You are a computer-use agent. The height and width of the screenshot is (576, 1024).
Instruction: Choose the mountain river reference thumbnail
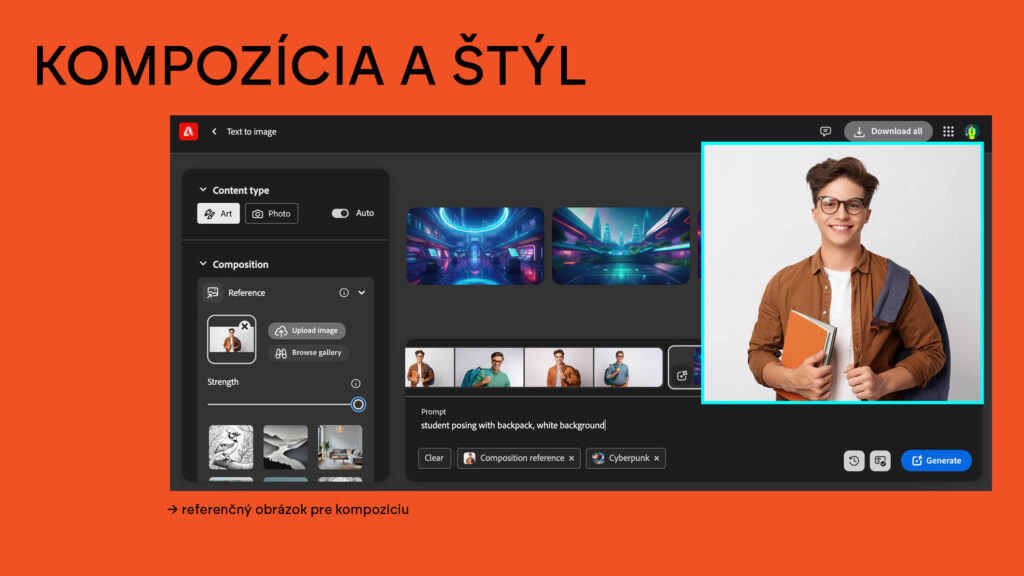point(285,447)
